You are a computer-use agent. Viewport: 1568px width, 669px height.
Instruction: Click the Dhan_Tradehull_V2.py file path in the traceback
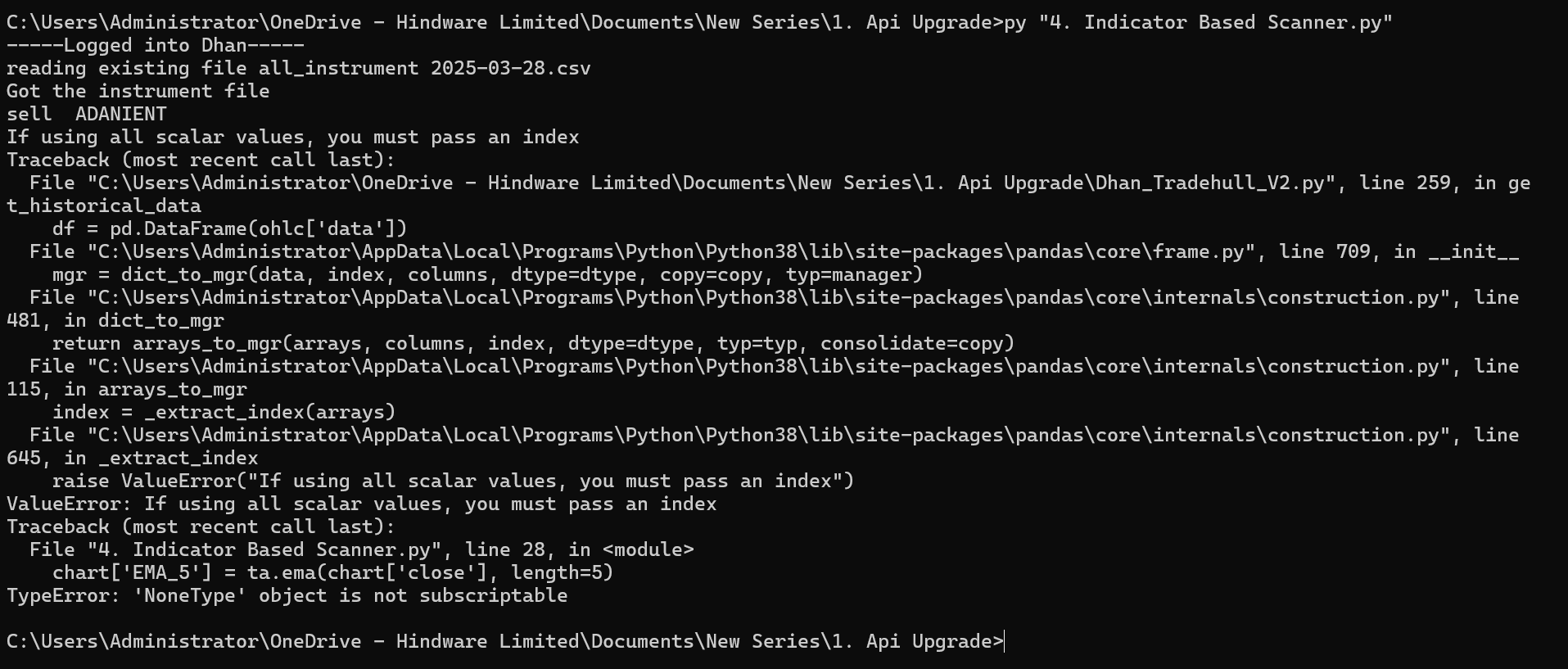coord(712,183)
